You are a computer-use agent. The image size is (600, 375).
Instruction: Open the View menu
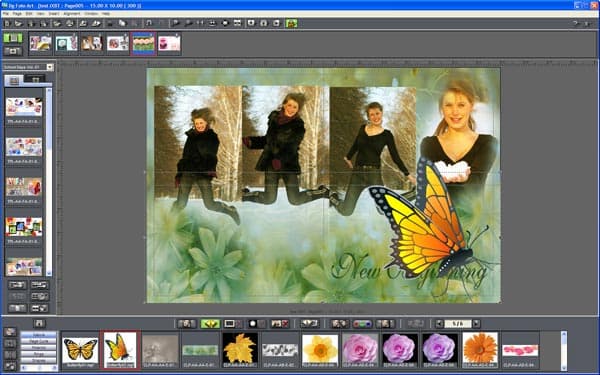click(x=41, y=13)
